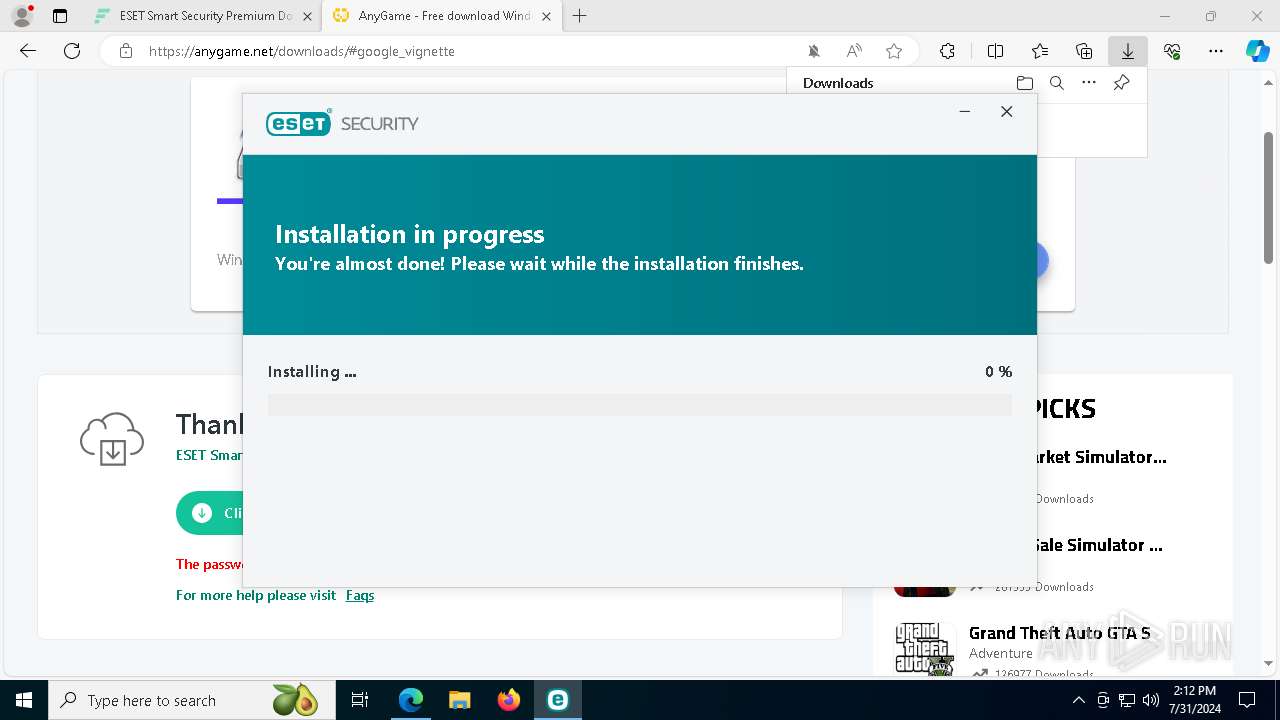Click the Edge profile avatar icon

[x=21, y=16]
